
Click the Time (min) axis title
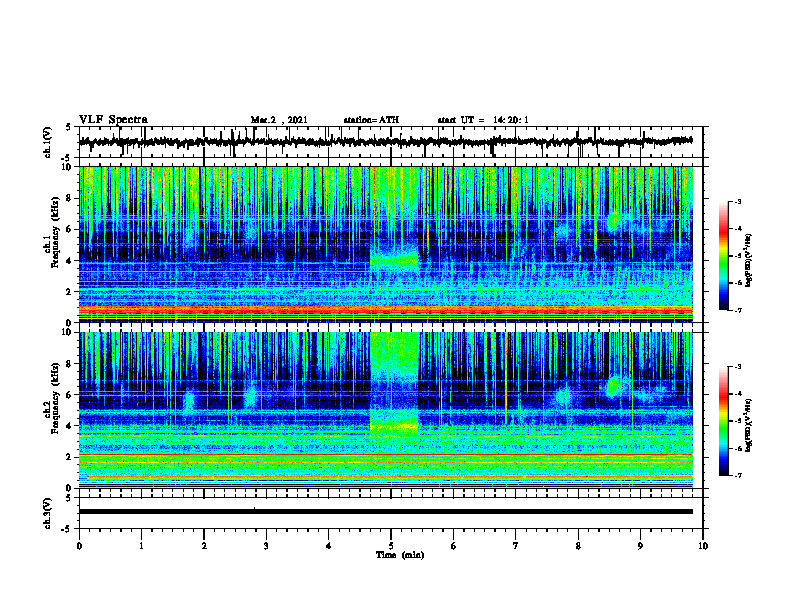click(x=400, y=555)
